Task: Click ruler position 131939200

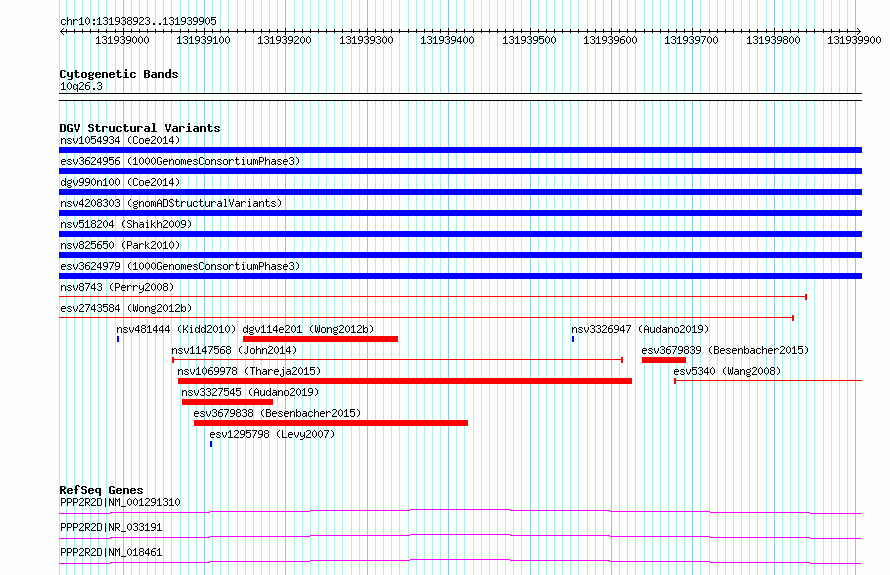Action: point(284,40)
